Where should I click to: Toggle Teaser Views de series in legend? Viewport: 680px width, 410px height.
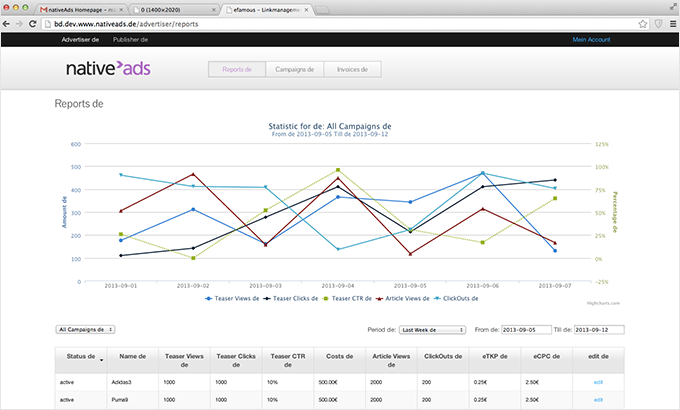[x=235, y=298]
